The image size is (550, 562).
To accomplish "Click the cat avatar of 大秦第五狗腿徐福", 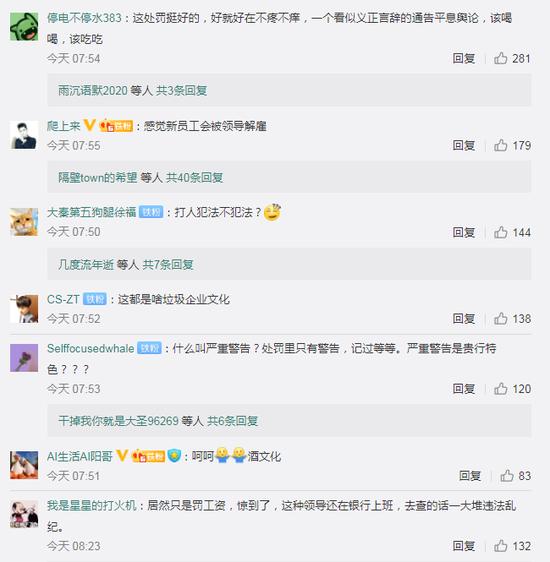I will click(24, 222).
